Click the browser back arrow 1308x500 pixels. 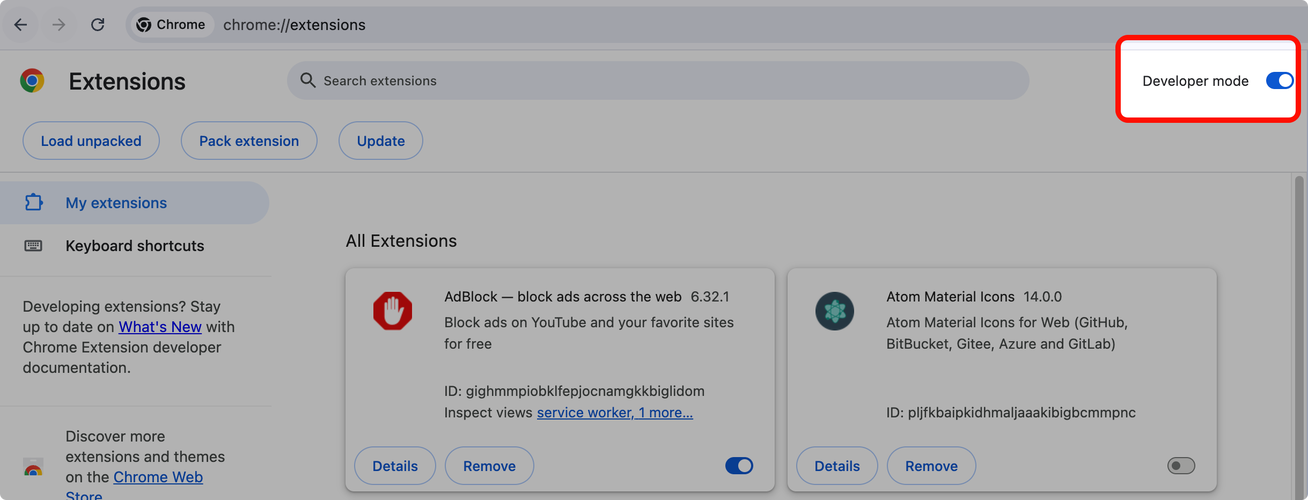tap(20, 25)
